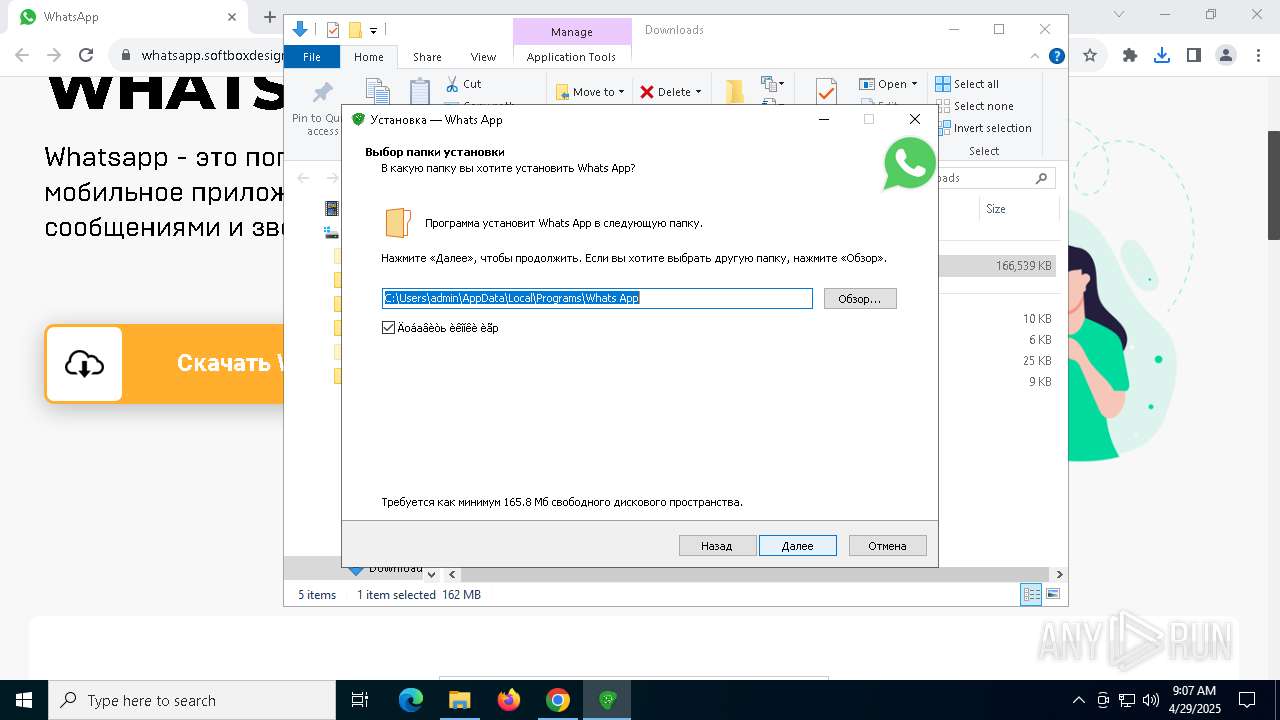The height and width of the screenshot is (720, 1280).
Task: Open Firefox from taskbar
Action: pyautogui.click(x=509, y=700)
